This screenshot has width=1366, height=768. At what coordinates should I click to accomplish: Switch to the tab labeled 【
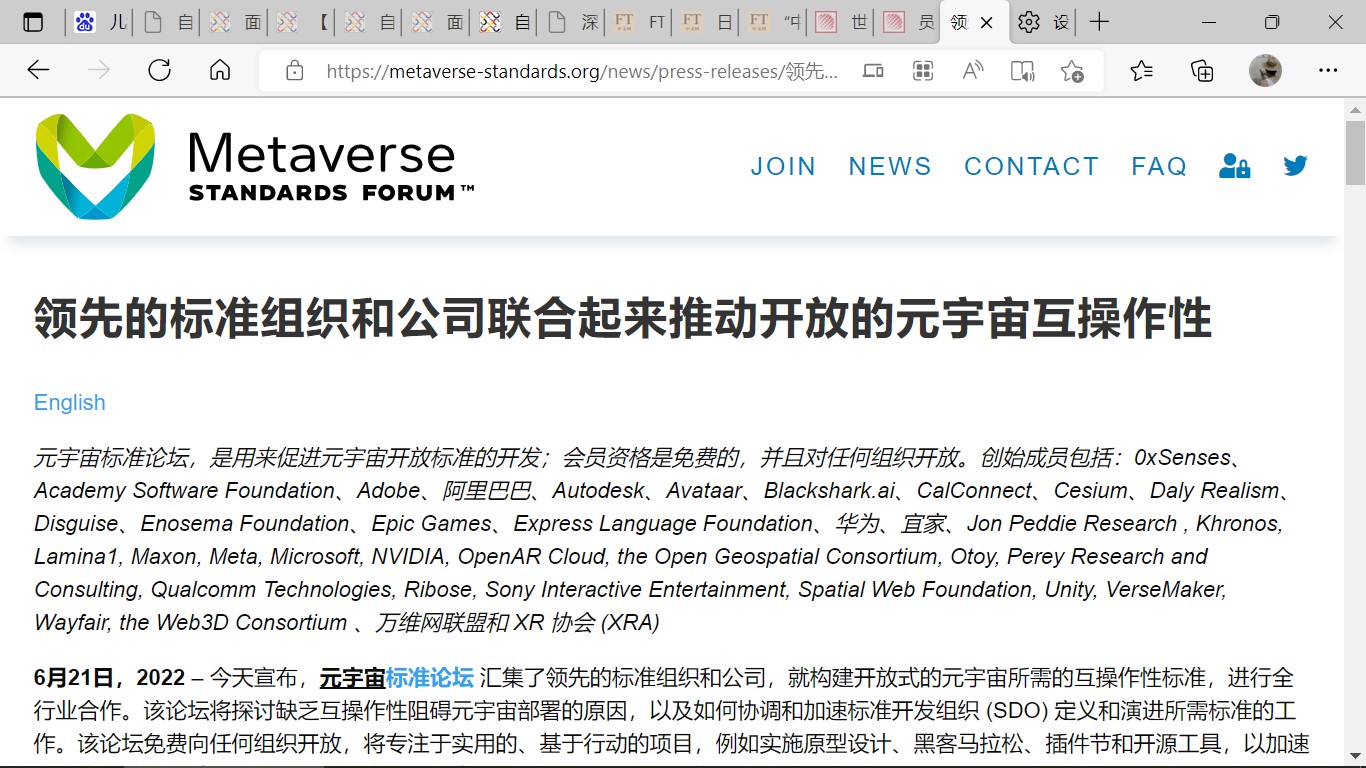click(303, 22)
